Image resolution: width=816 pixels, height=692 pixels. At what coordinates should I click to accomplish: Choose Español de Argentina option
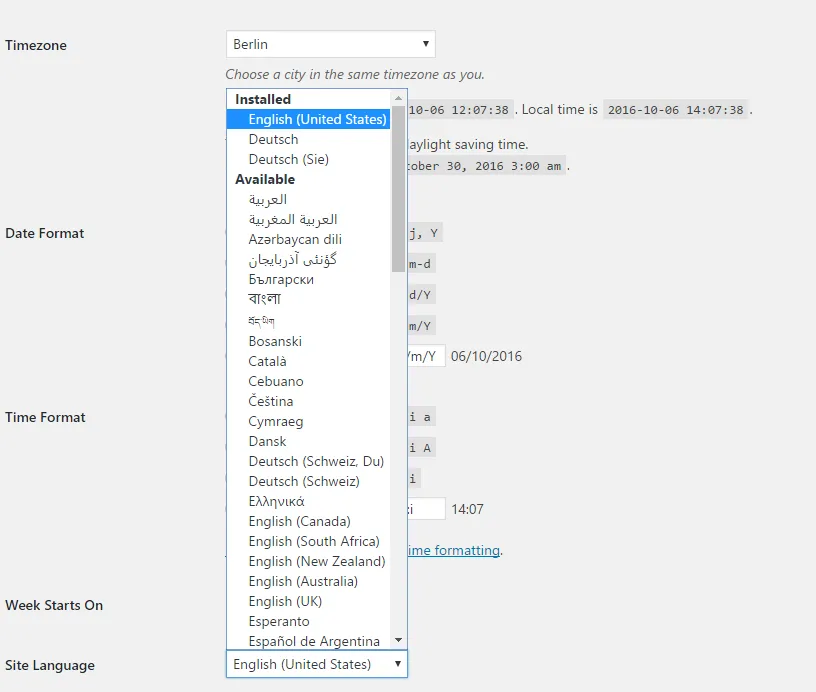(308, 641)
